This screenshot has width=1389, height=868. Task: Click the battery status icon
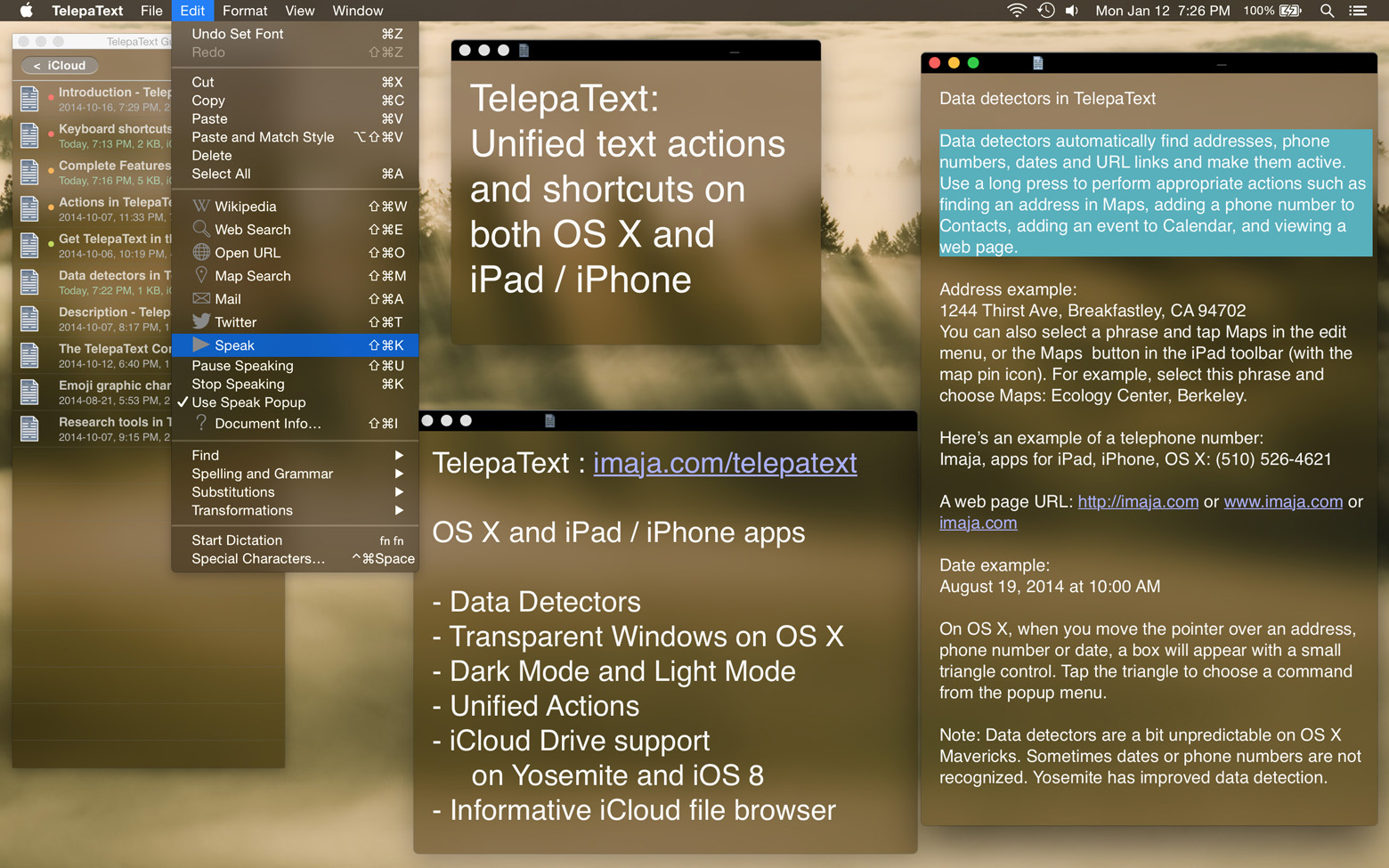(1290, 11)
